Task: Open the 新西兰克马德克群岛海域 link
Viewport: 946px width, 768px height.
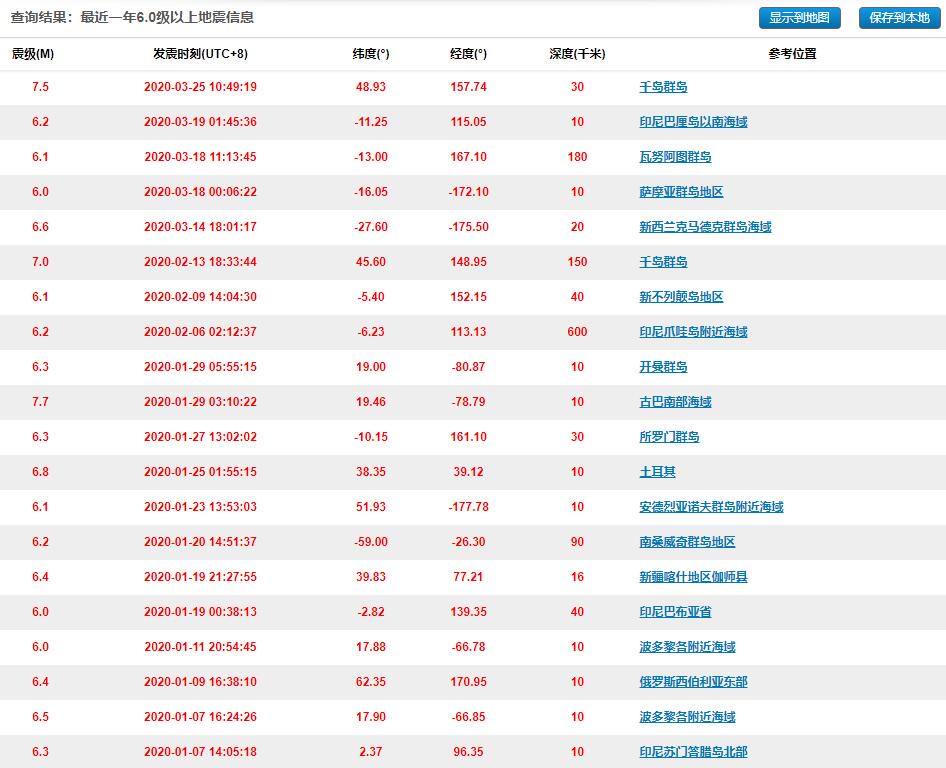Action: pos(705,227)
